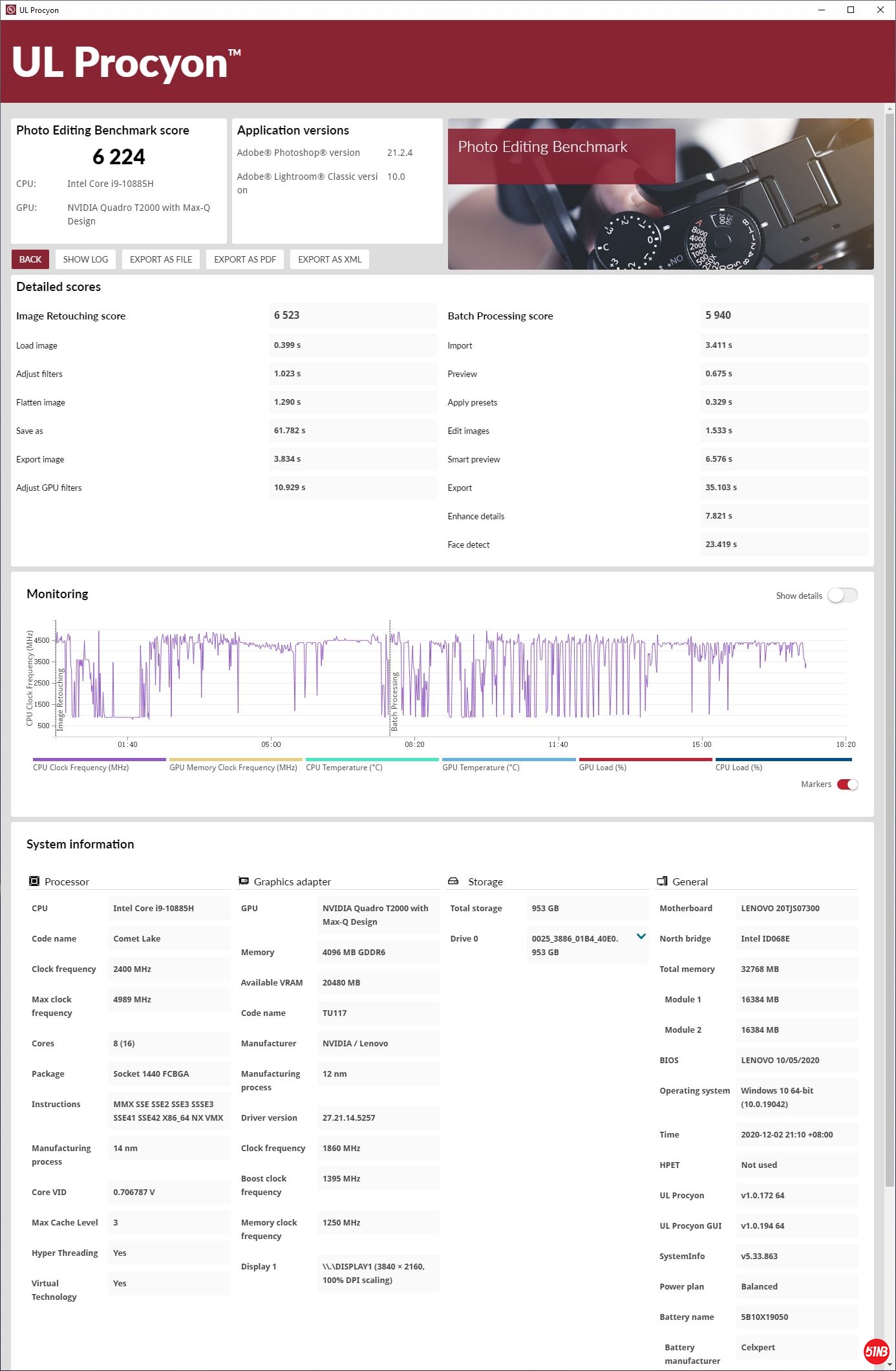
Task: Click the Photo Editing Benchmark banner image
Action: pyautogui.click(x=661, y=194)
